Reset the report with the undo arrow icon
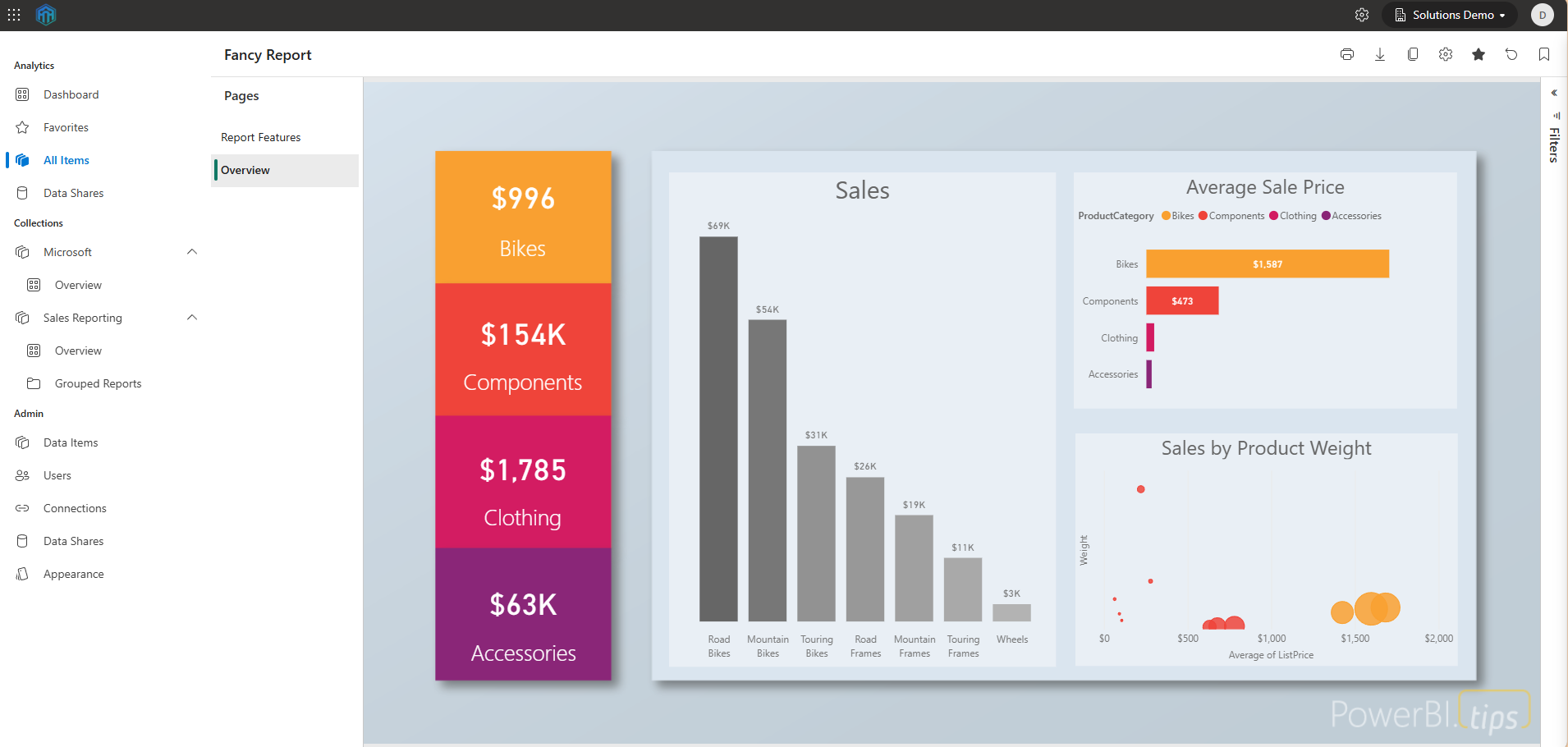Image resolution: width=1568 pixels, height=747 pixels. [x=1511, y=54]
